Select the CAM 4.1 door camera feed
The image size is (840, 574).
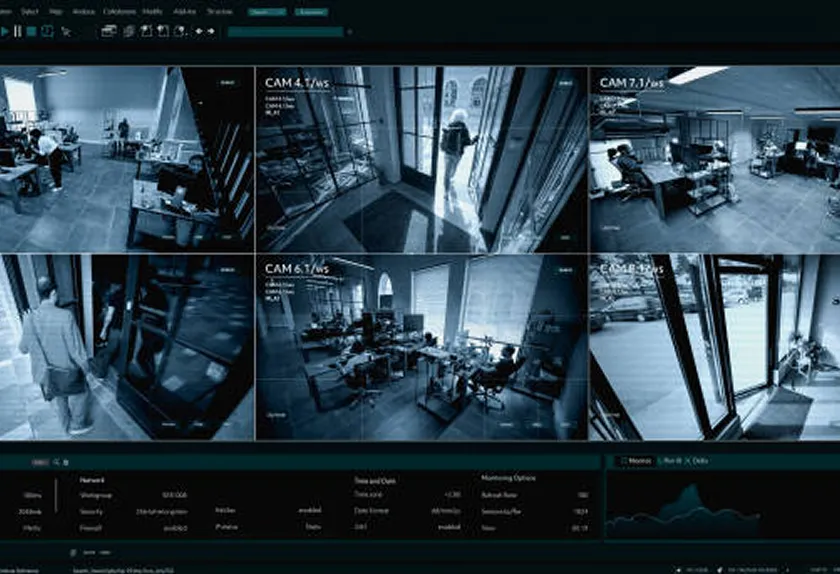click(422, 159)
